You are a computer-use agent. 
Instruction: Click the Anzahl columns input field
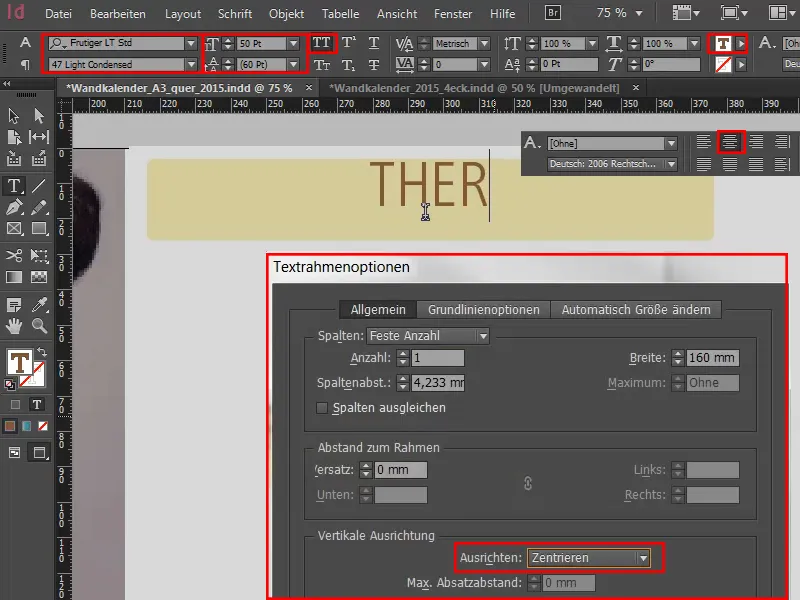coord(438,358)
